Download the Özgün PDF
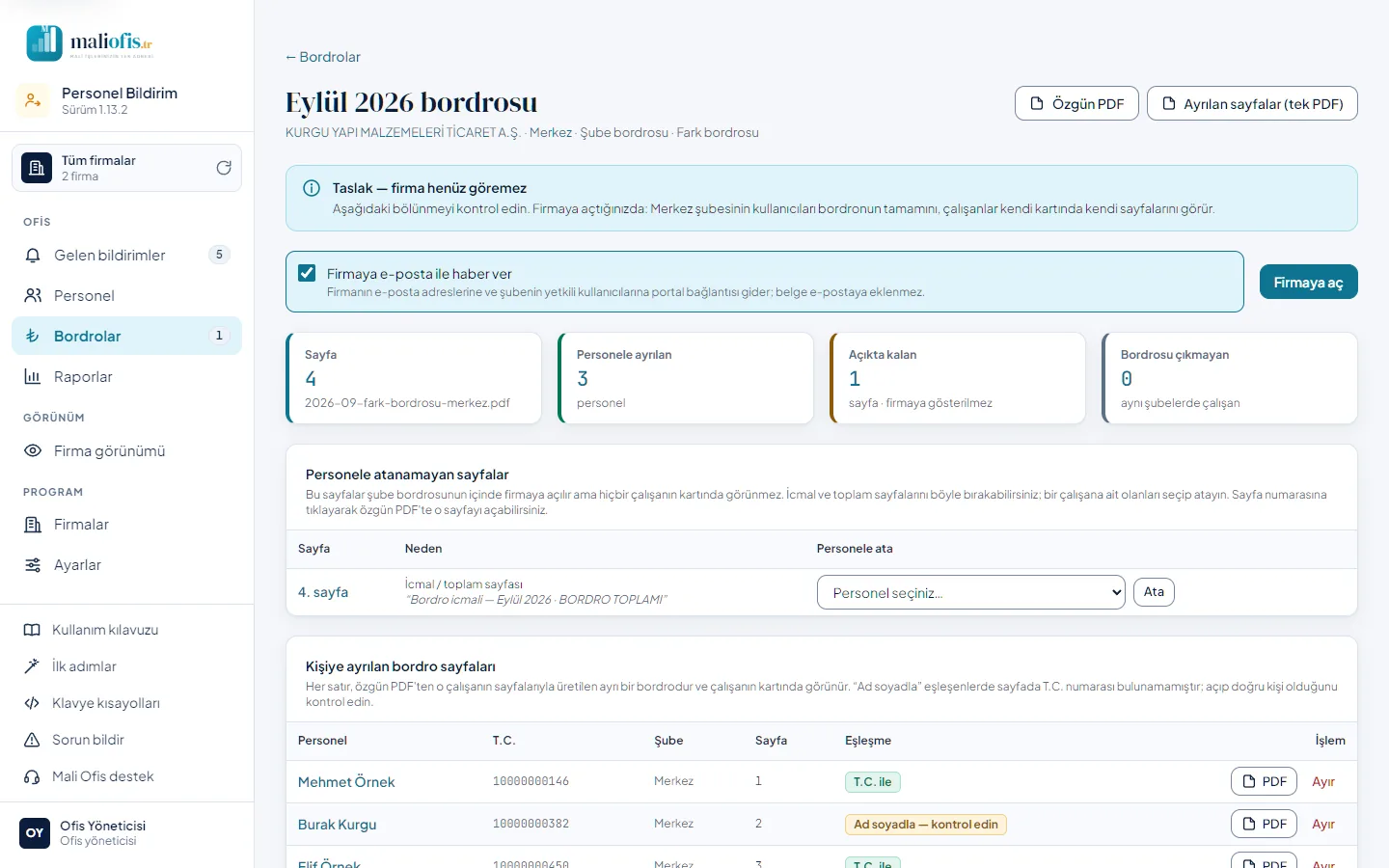This screenshot has height=868, width=1389. (1076, 103)
